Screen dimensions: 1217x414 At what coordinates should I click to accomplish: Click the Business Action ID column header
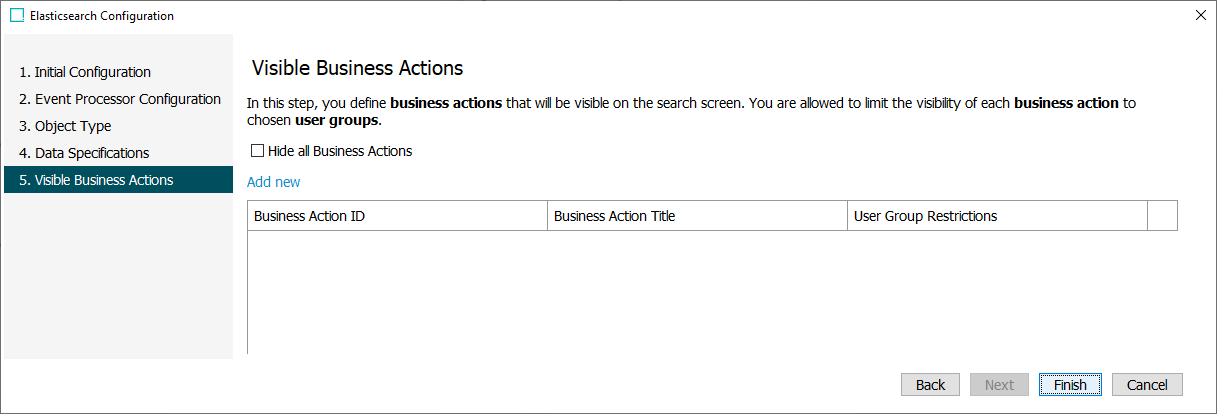click(x=397, y=216)
